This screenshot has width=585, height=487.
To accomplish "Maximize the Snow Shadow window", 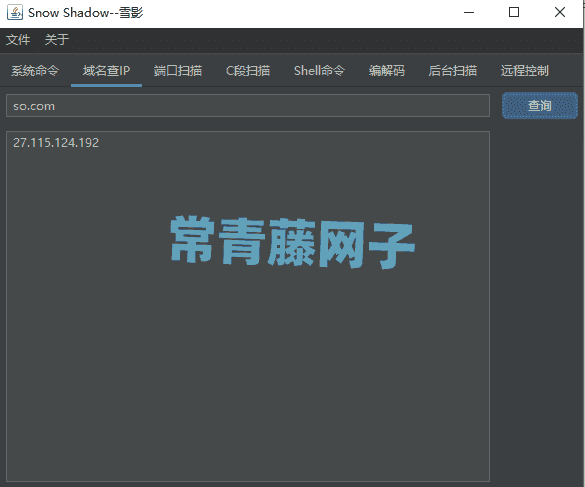I will click(514, 12).
